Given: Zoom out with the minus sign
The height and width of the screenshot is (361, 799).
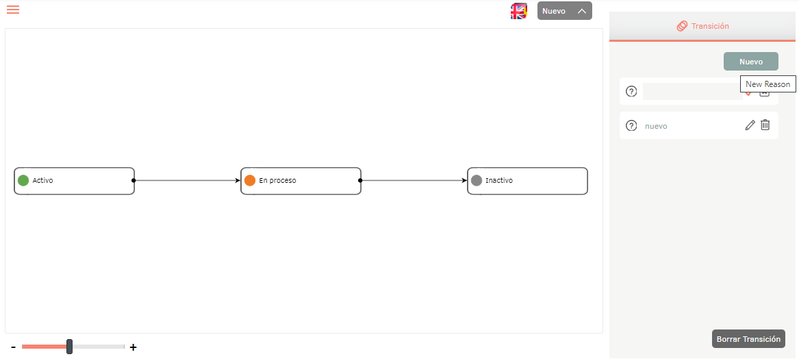Looking at the screenshot, I should pos(13,347).
